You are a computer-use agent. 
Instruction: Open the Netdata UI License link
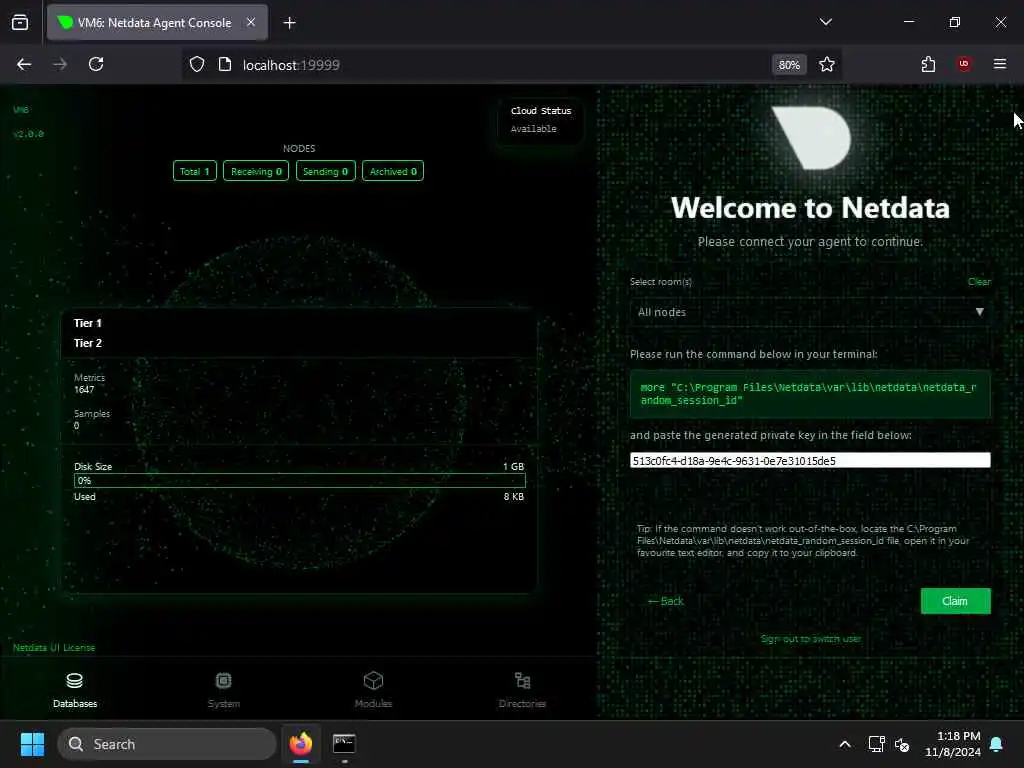(54, 647)
